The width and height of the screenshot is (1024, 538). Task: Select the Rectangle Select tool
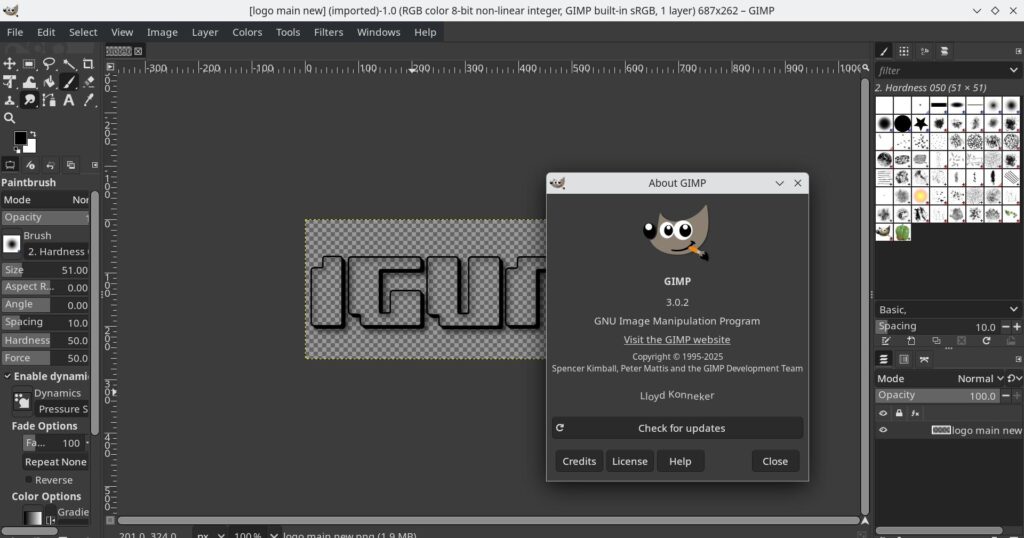[29, 63]
